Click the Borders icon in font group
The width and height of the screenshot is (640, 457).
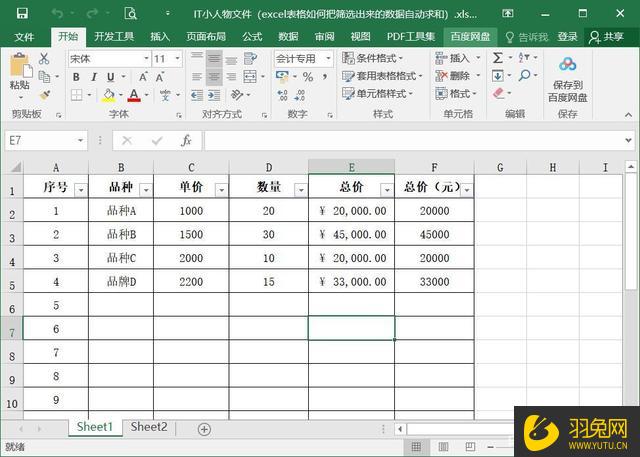(76, 95)
